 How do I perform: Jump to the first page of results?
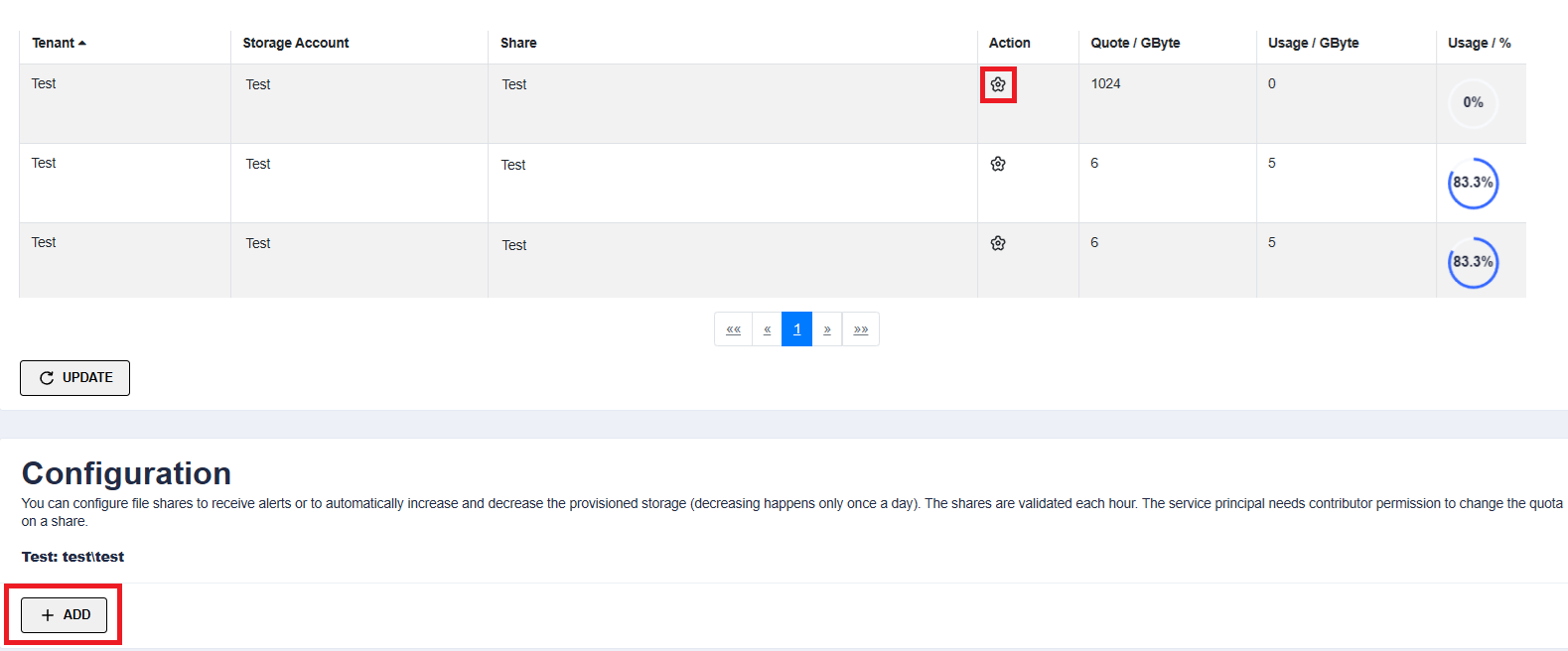click(x=733, y=329)
